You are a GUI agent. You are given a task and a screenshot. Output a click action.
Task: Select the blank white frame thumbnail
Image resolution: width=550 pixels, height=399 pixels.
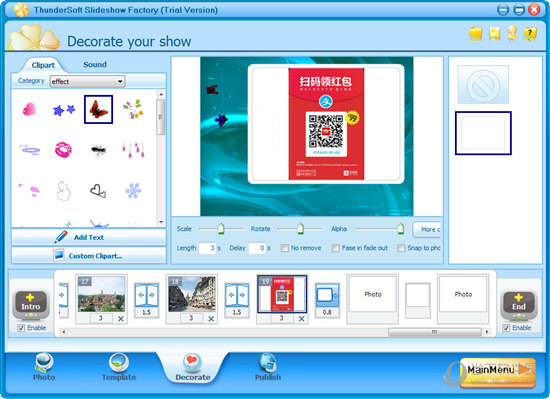coord(483,133)
